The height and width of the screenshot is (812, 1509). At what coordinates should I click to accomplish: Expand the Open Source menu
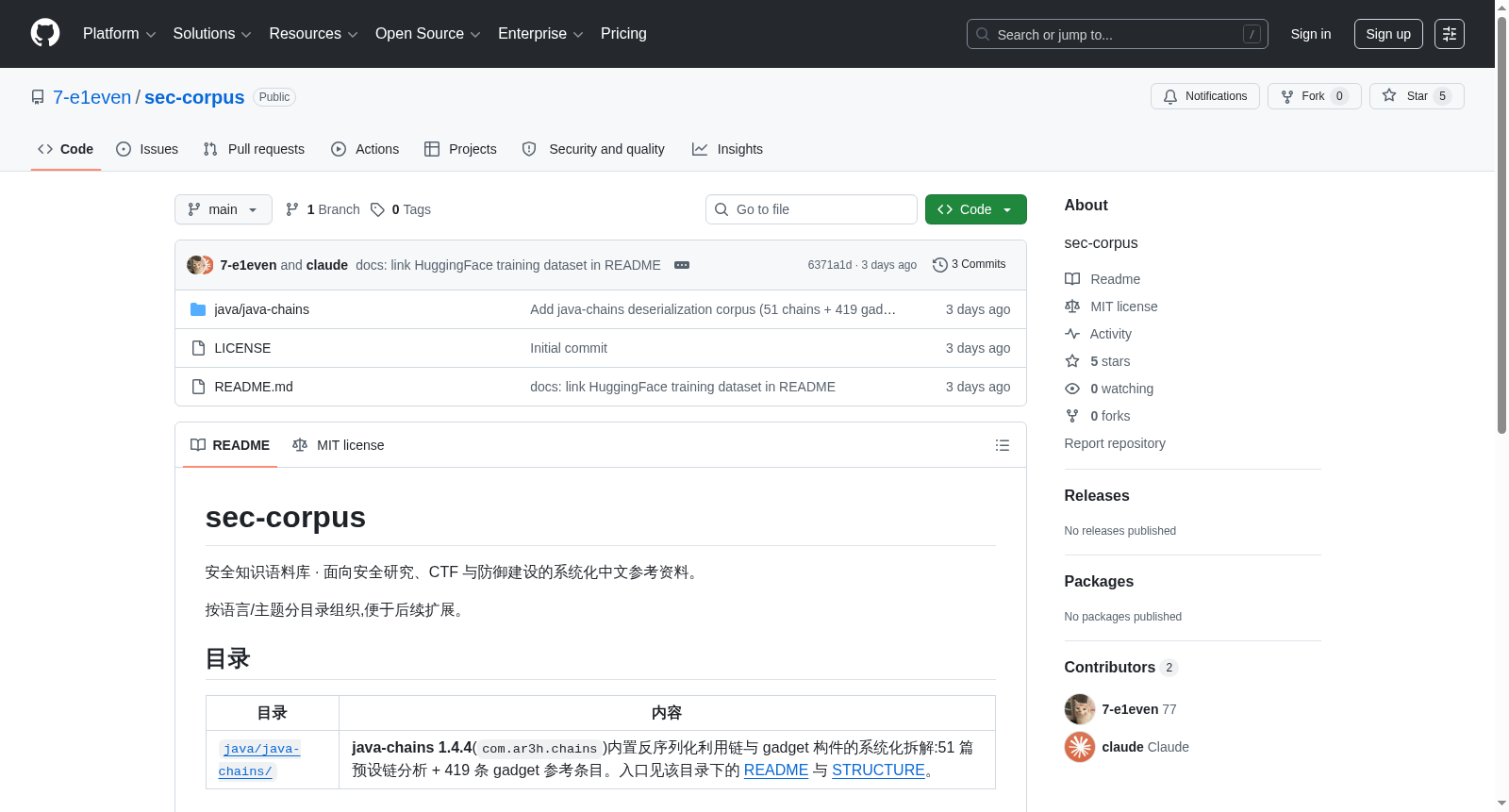tap(428, 34)
